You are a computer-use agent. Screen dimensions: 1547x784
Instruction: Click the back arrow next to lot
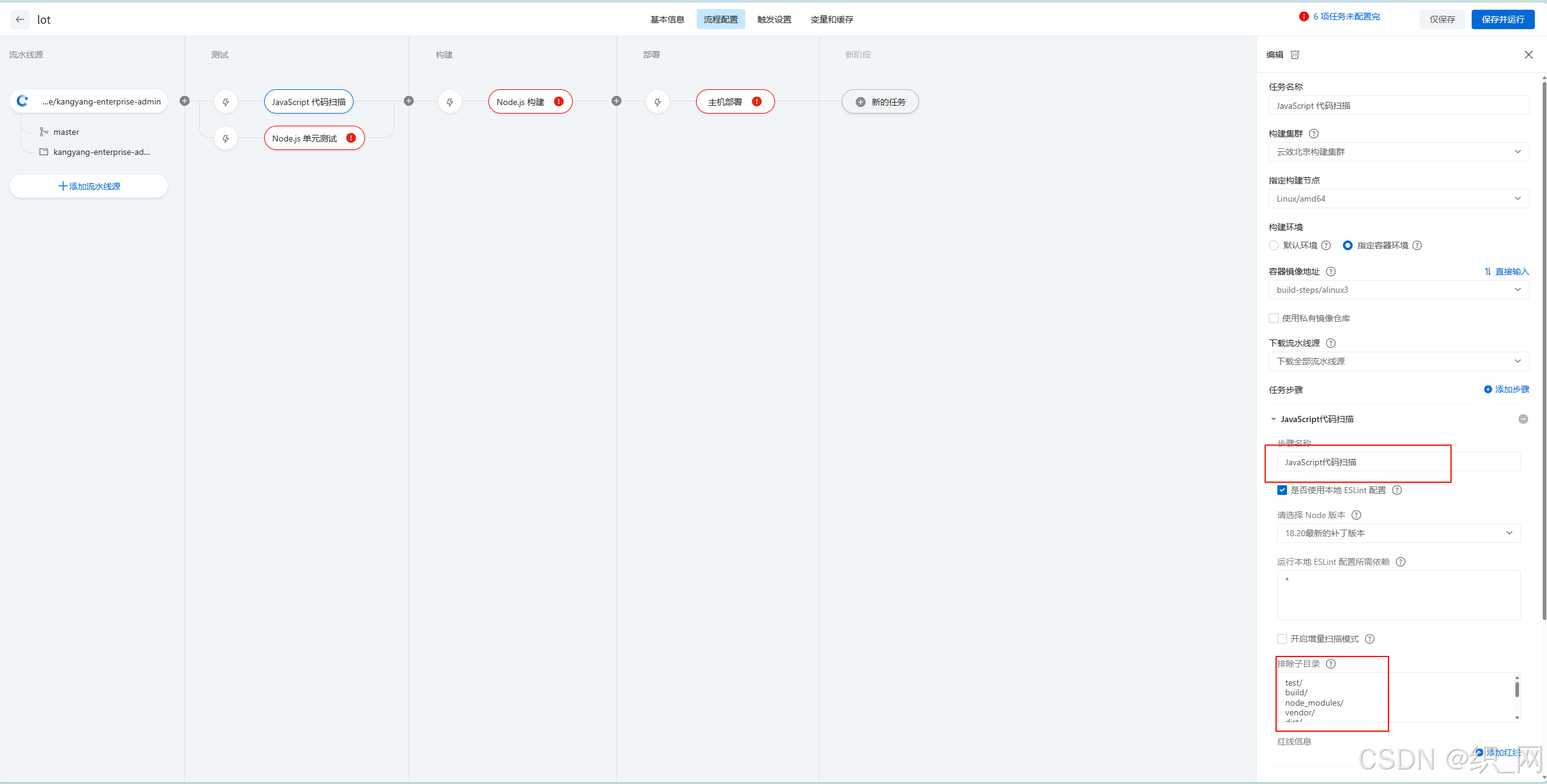20,19
